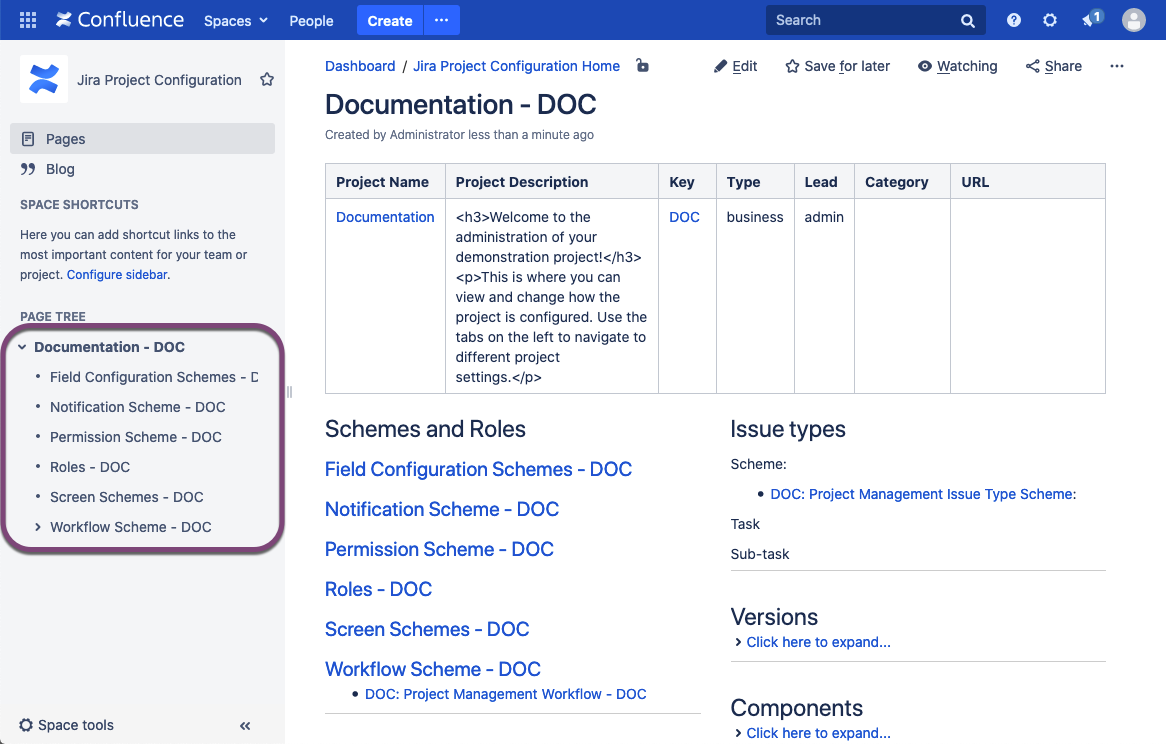This screenshot has width=1166, height=744.
Task: Expand the Components section
Action: [x=812, y=733]
